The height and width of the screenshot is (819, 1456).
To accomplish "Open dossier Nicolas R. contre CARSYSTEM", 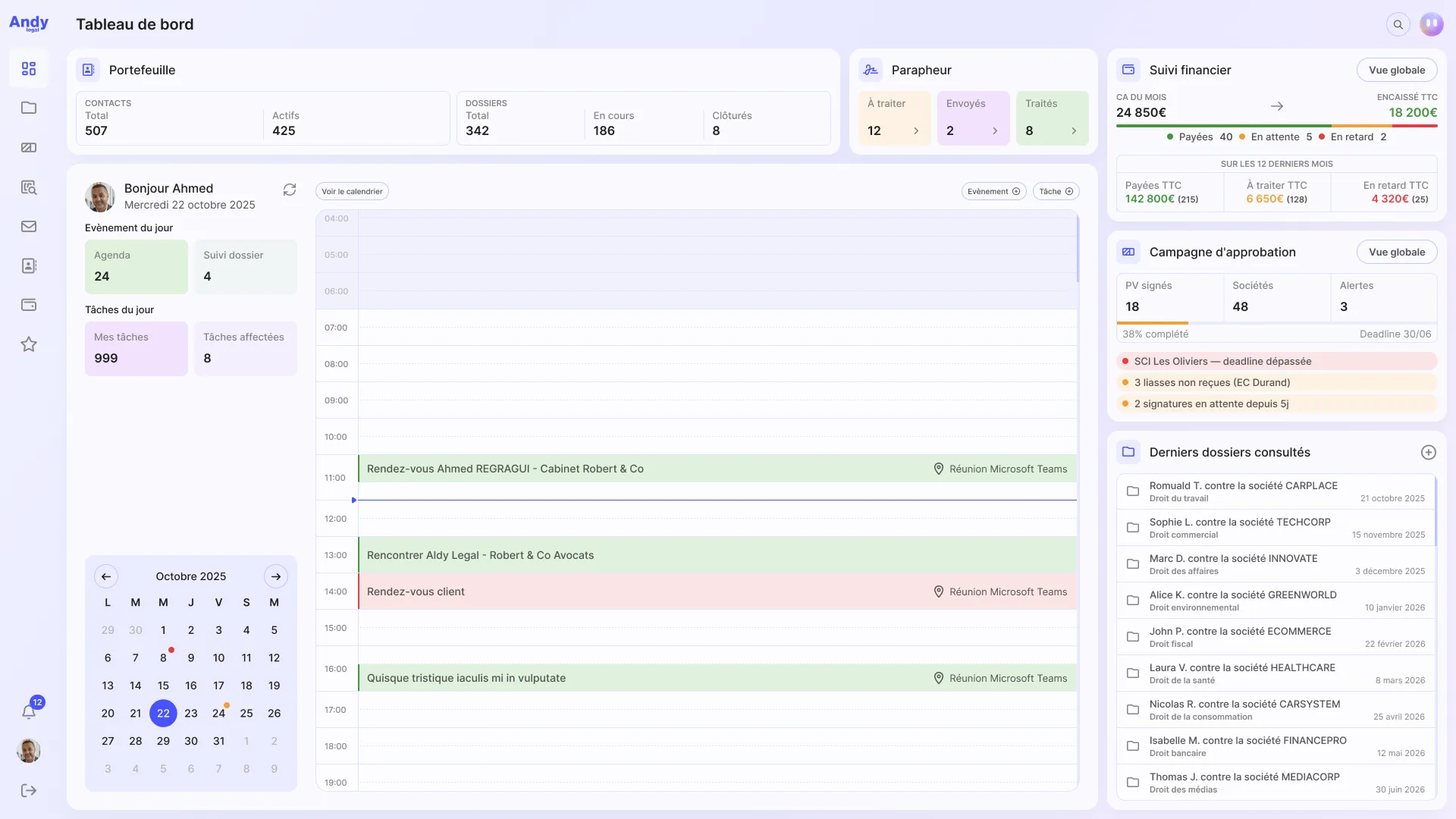I will (1276, 710).
